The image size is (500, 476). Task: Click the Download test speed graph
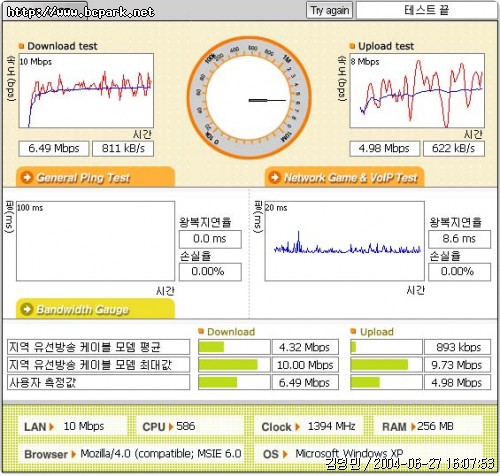(86, 91)
